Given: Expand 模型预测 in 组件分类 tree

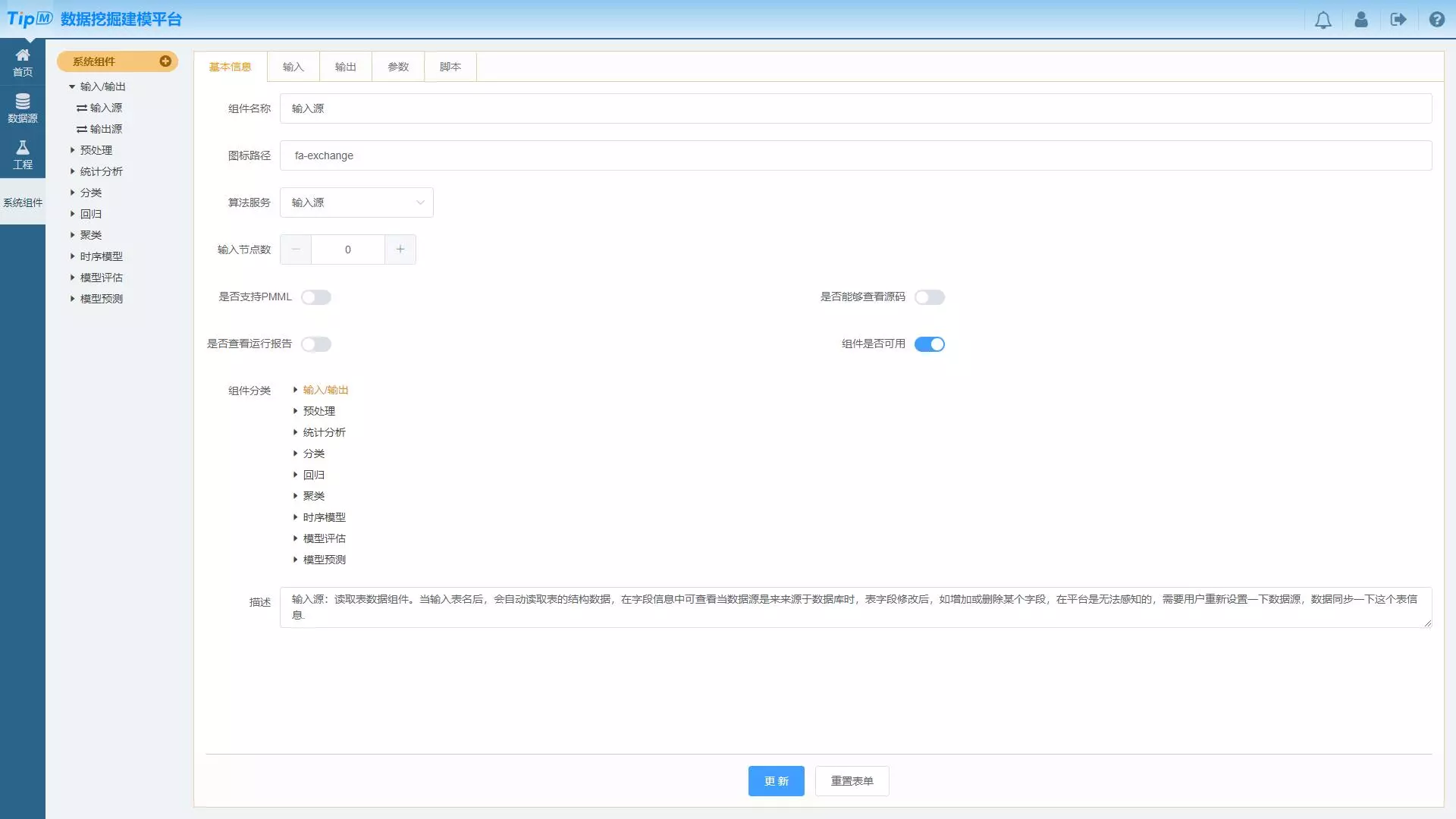Looking at the screenshot, I should click(x=295, y=560).
